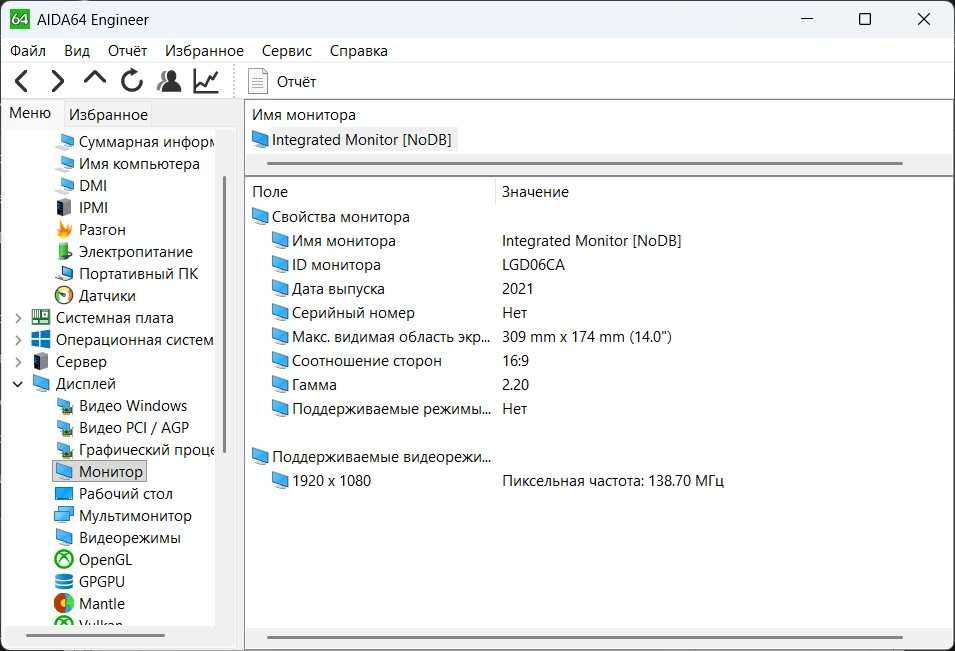Click the Рабочий стол icon
The height and width of the screenshot is (651, 955).
coord(64,493)
